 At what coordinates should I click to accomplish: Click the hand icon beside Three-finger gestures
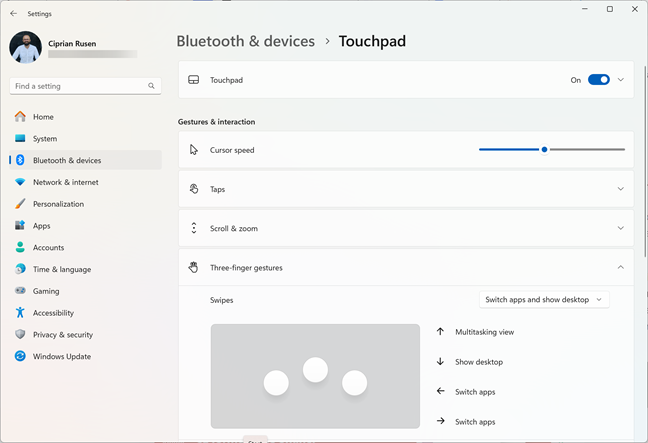click(x=193, y=267)
